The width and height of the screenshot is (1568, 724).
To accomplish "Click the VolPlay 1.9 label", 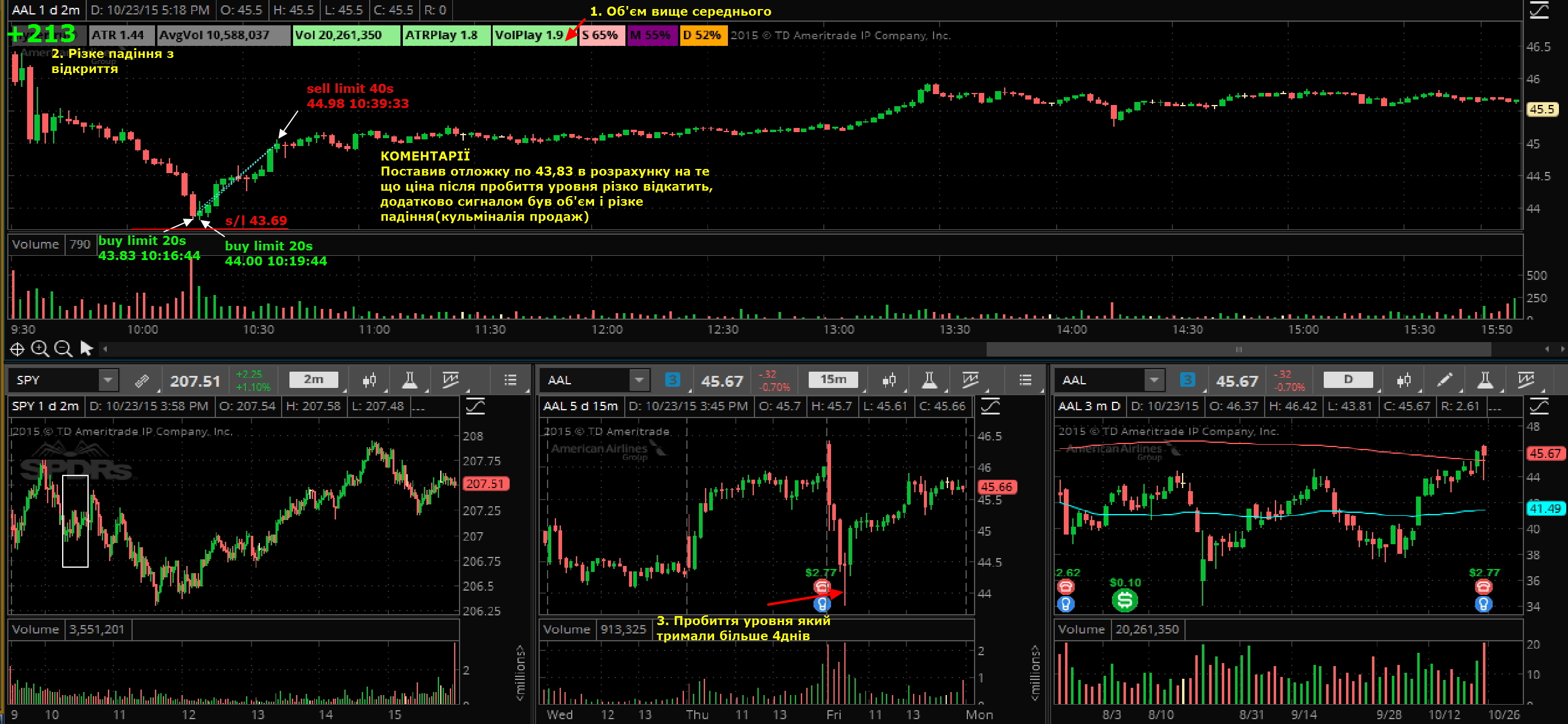I will click(x=534, y=36).
